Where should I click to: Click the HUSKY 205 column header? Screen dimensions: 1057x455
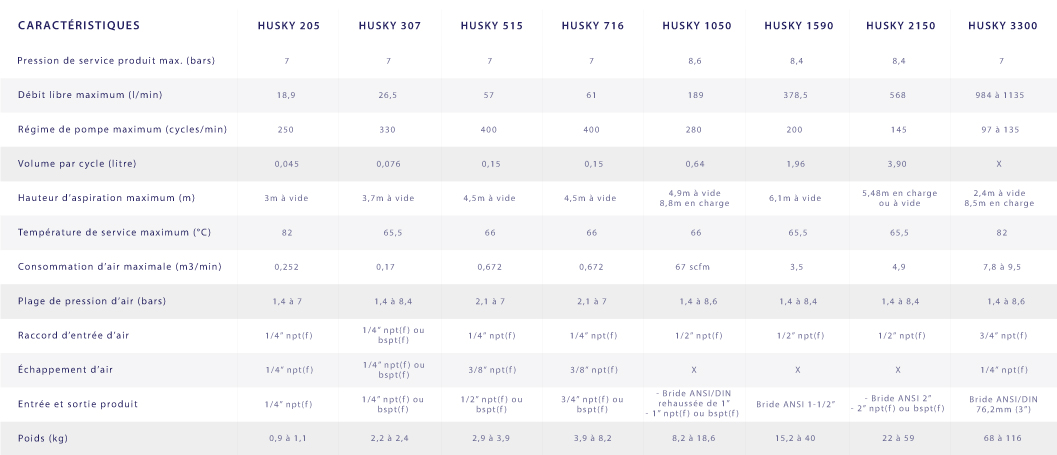click(289, 26)
